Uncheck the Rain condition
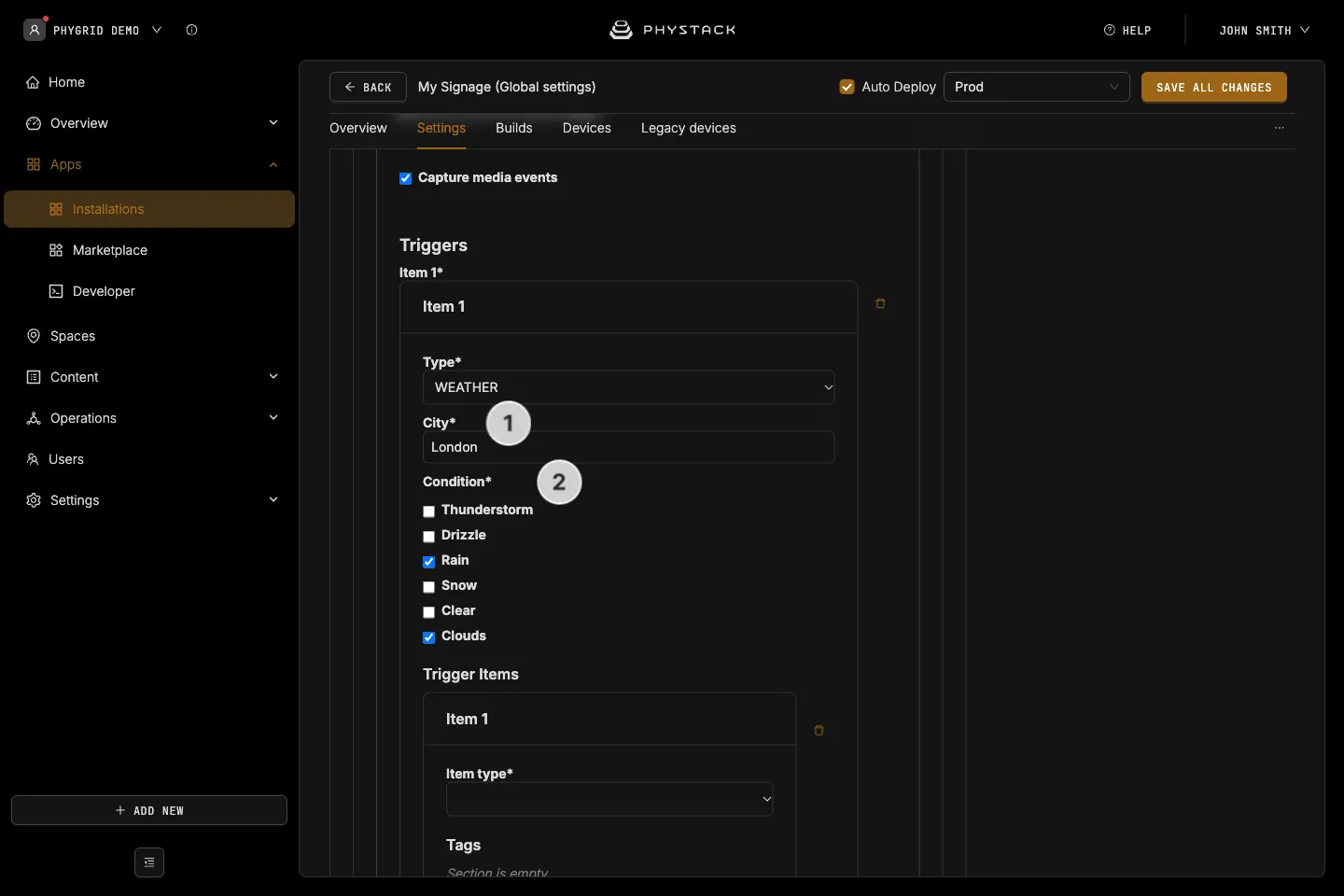The image size is (1344, 896). pyautogui.click(x=428, y=562)
